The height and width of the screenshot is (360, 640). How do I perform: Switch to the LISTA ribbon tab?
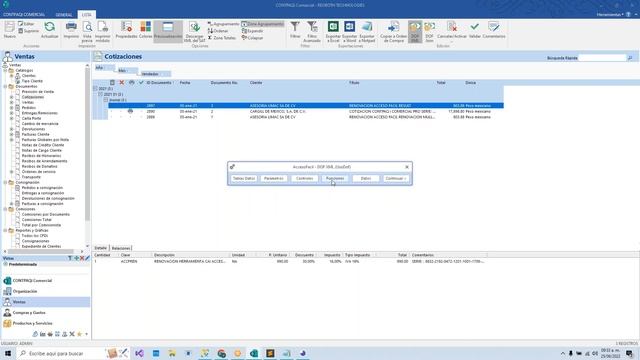[87, 15]
